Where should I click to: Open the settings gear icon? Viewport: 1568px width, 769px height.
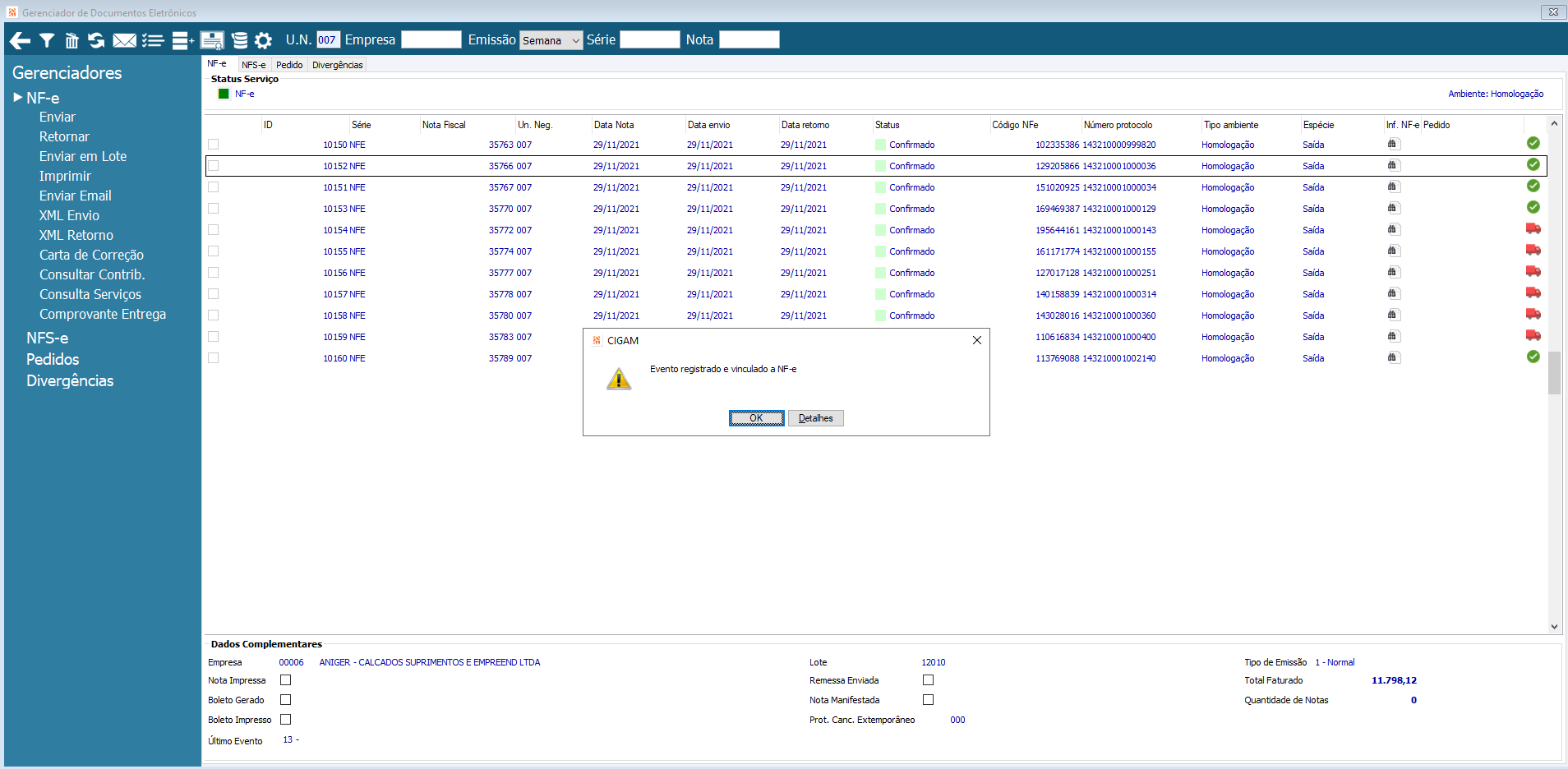coord(263,40)
